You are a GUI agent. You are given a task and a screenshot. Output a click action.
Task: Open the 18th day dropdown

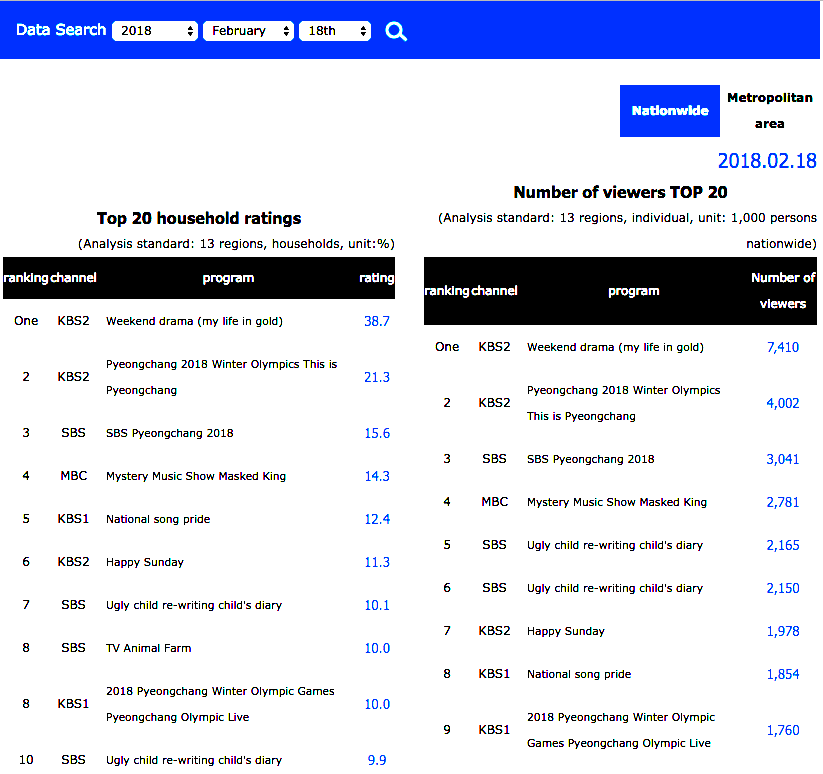[335, 31]
